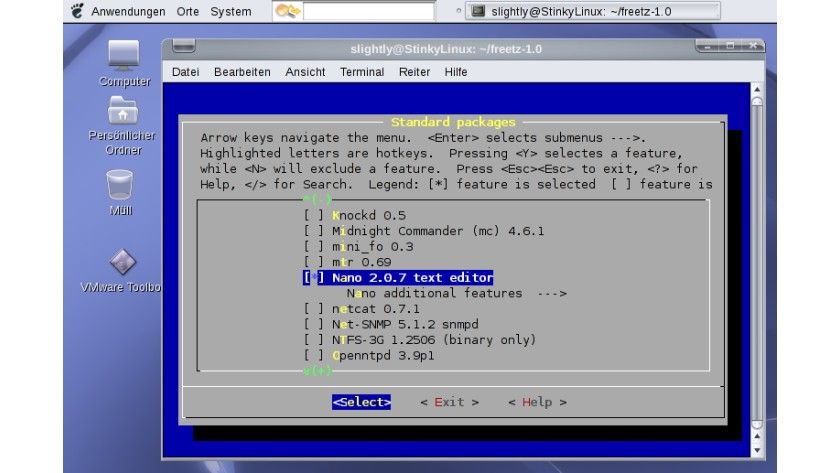Expand Nano additional features submenu
This screenshot has height=473, width=840.
pyautogui.click(x=456, y=293)
